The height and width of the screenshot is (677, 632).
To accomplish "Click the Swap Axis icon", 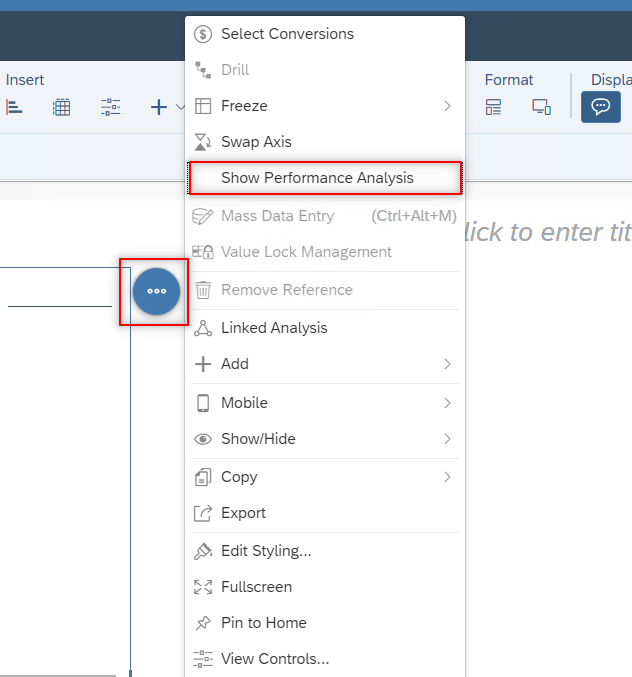I will click(x=203, y=142).
